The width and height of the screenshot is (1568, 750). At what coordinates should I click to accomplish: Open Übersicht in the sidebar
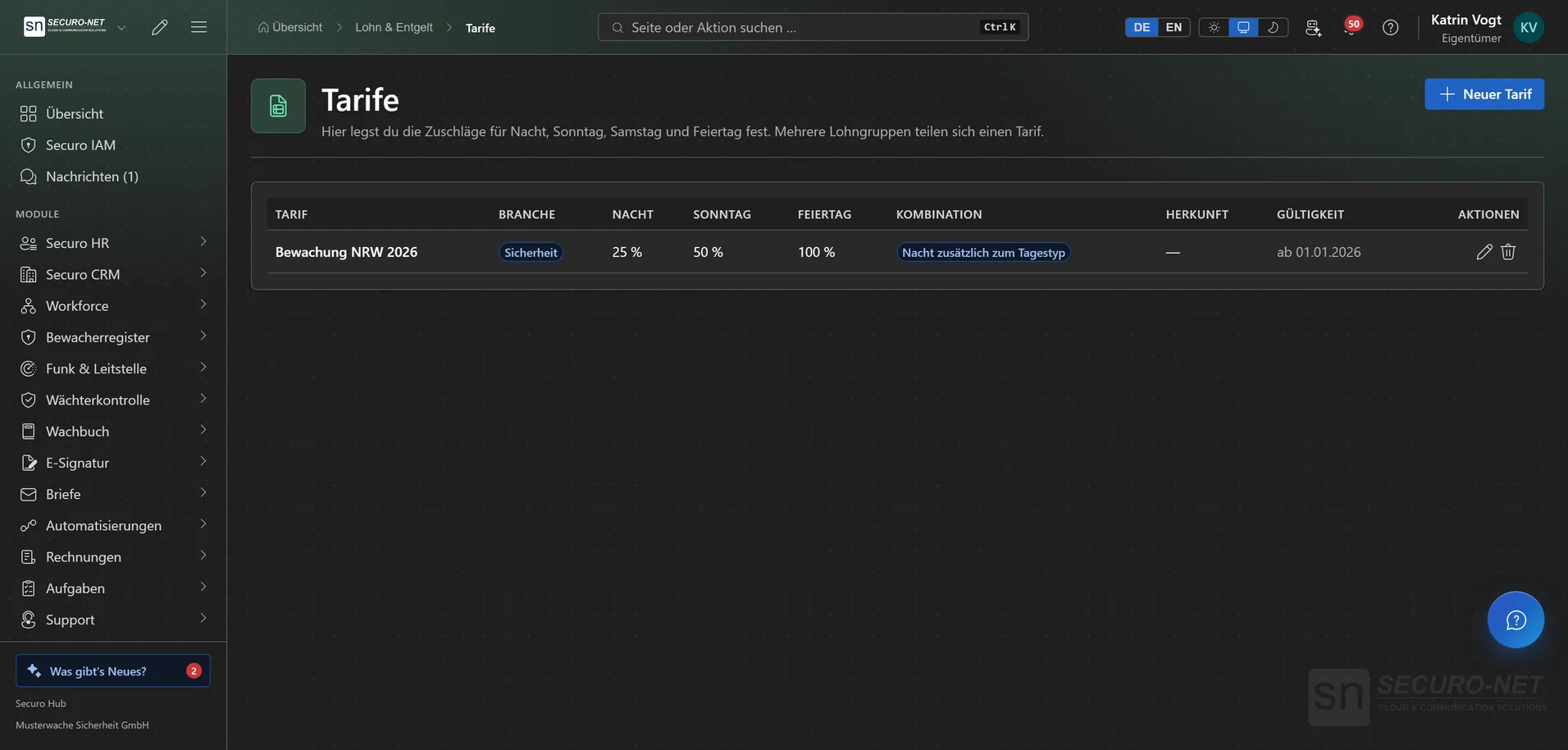coord(113,113)
